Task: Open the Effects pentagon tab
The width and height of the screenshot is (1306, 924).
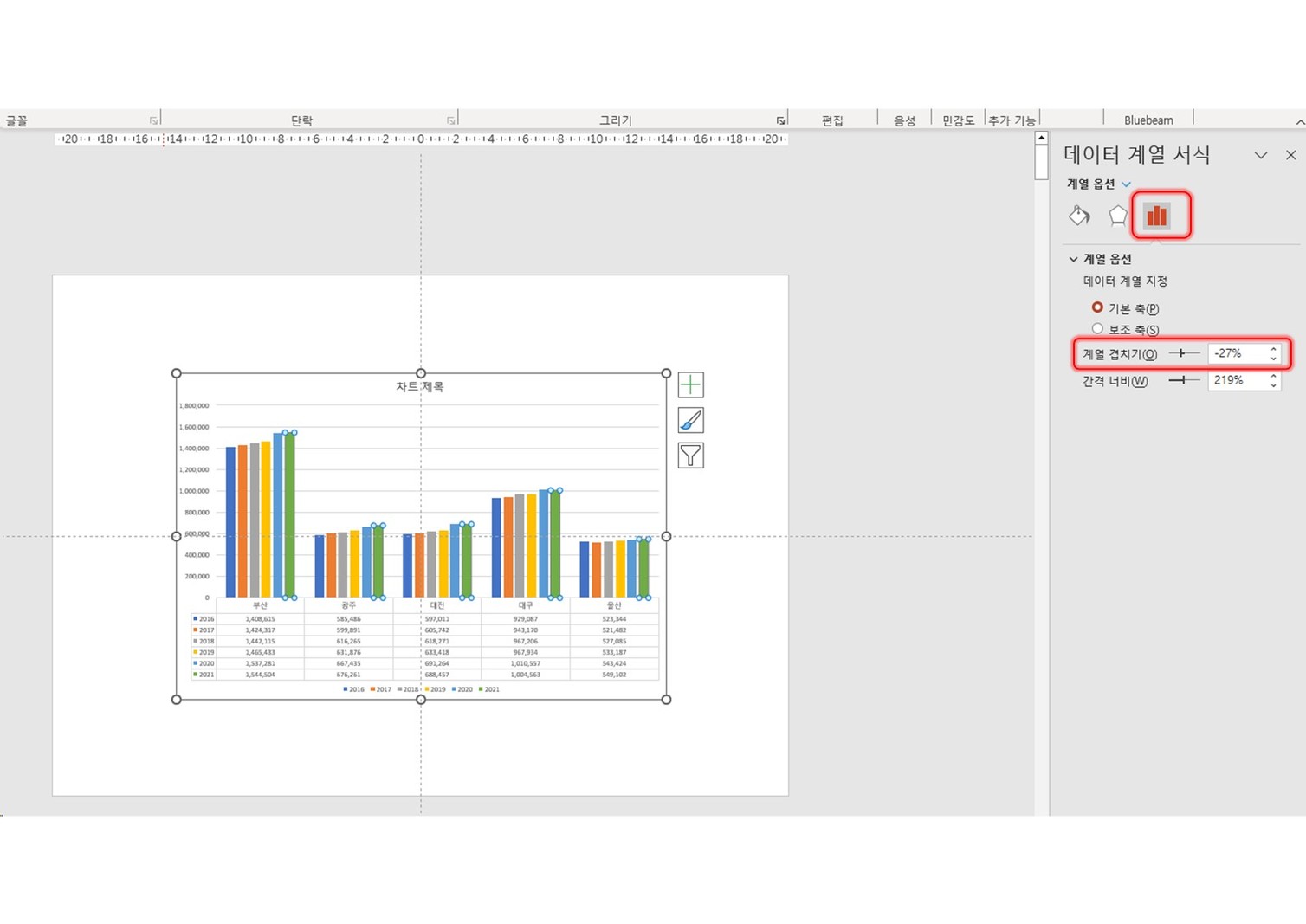Action: [1118, 216]
